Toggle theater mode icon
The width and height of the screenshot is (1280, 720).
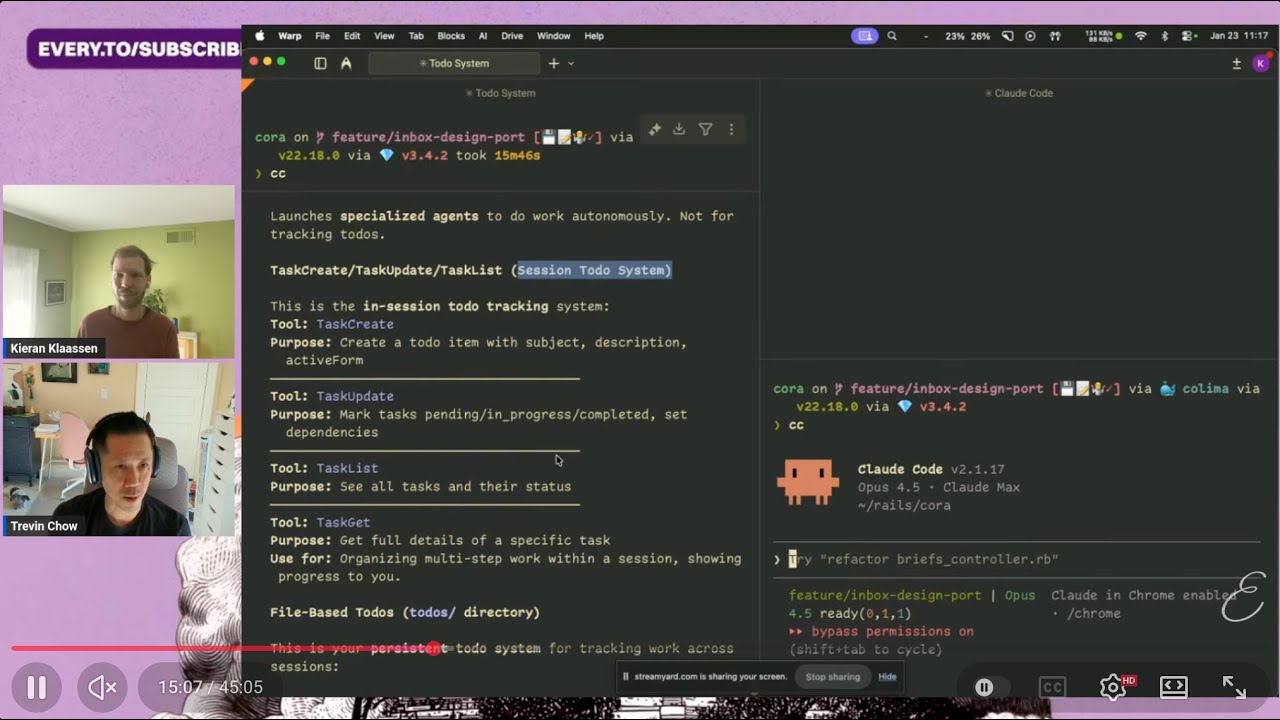pos(1174,687)
